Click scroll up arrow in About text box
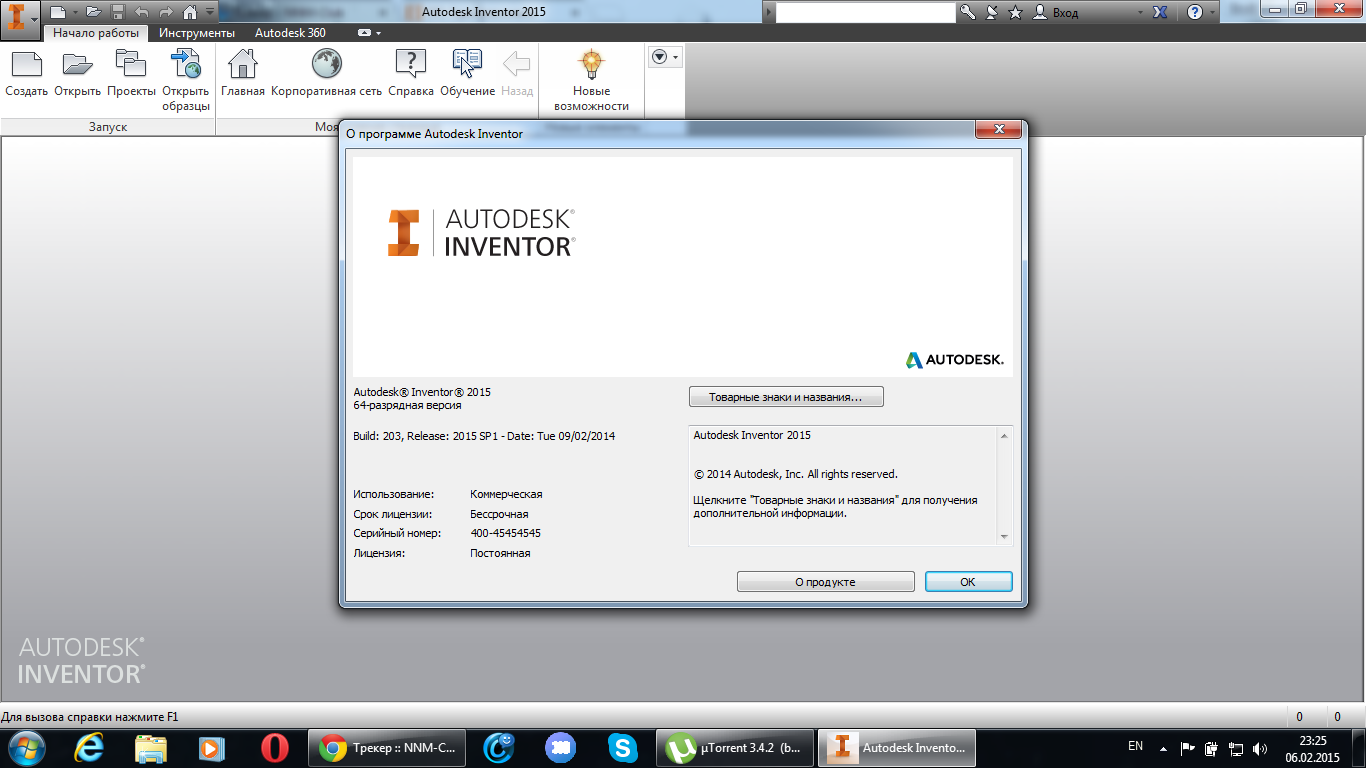The height and width of the screenshot is (768, 1366). (1004, 436)
